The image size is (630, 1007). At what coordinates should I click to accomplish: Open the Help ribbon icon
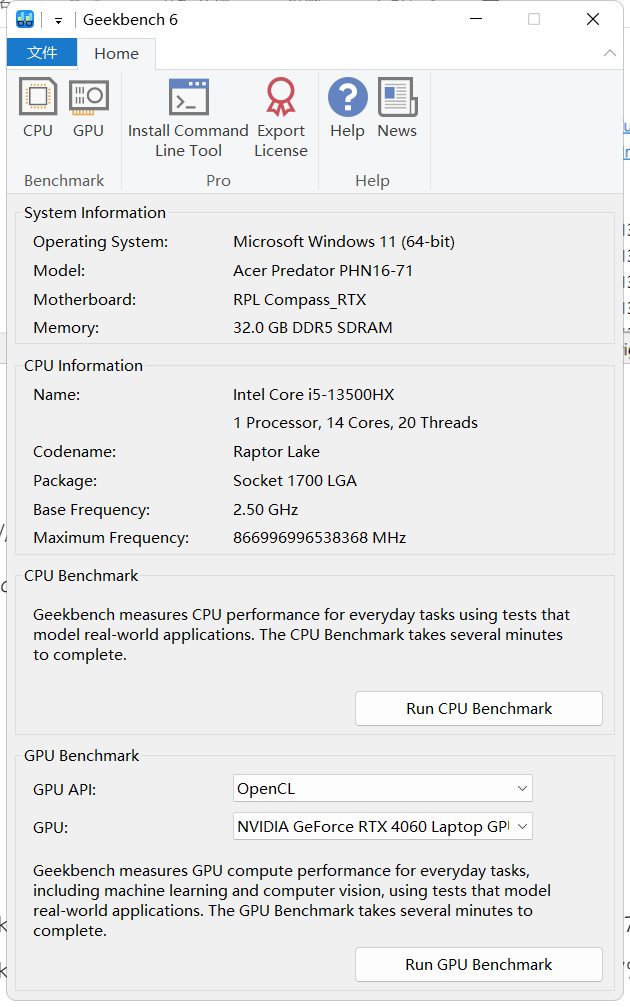[x=347, y=108]
